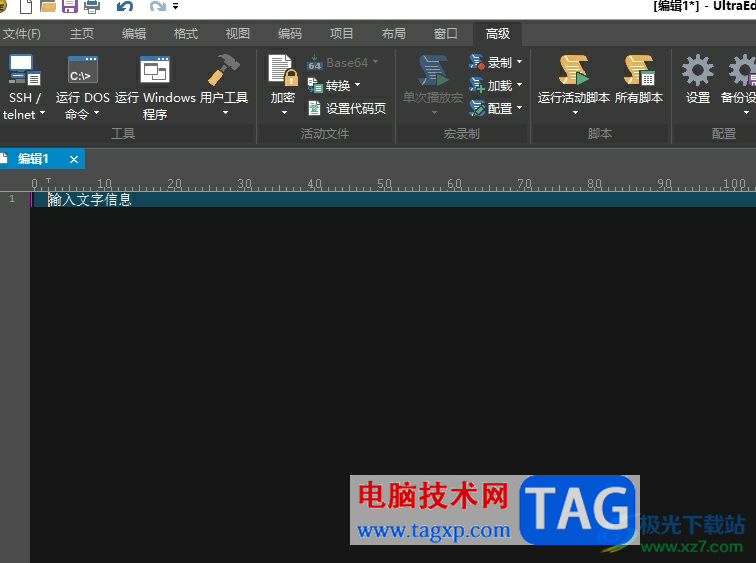Click line number 1 in the gutter
This screenshot has height=563, width=756.
(x=12, y=199)
